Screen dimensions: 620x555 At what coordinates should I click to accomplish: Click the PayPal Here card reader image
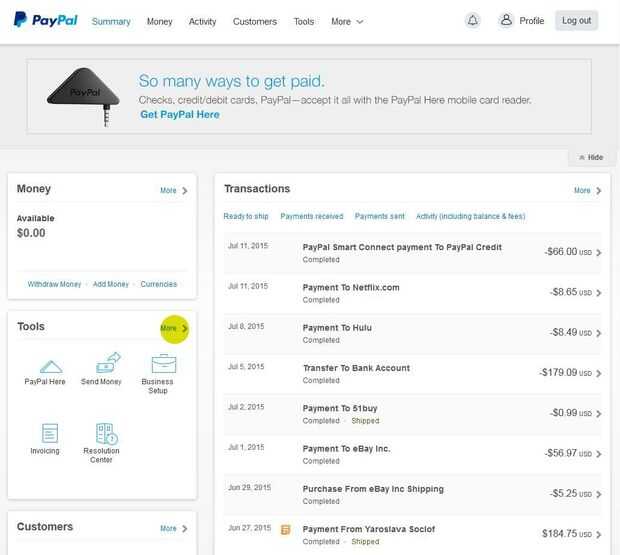(x=83, y=96)
